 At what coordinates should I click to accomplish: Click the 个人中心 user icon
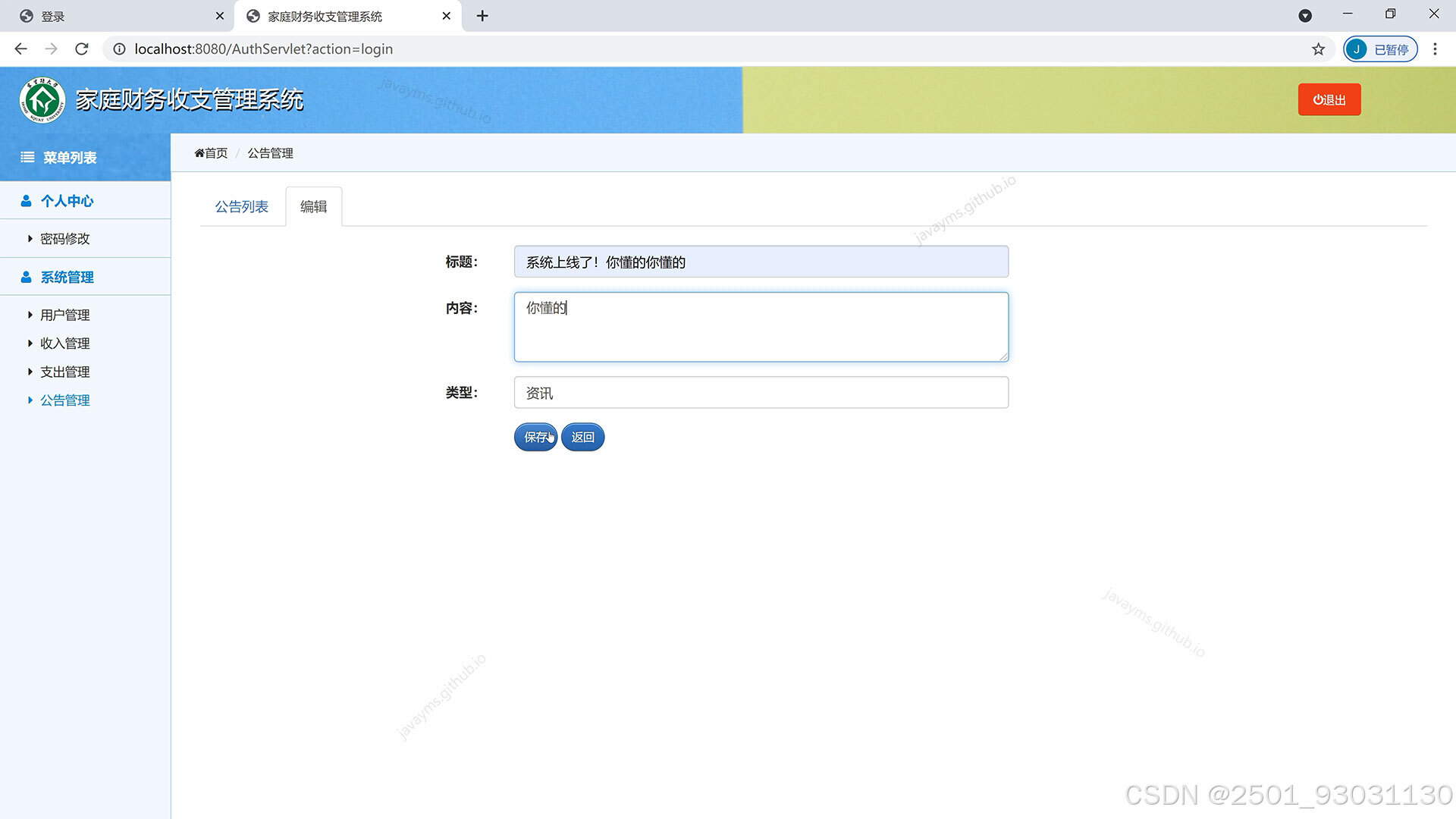click(x=27, y=200)
